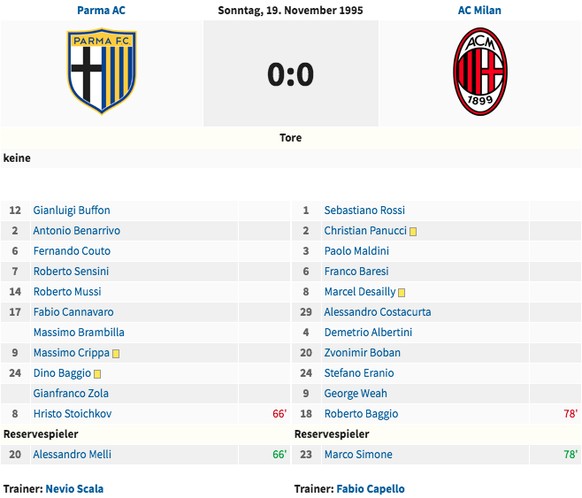Click yellow card icon beside Dino Baggio
Viewport: 582px width, 498px height.
coord(97,374)
